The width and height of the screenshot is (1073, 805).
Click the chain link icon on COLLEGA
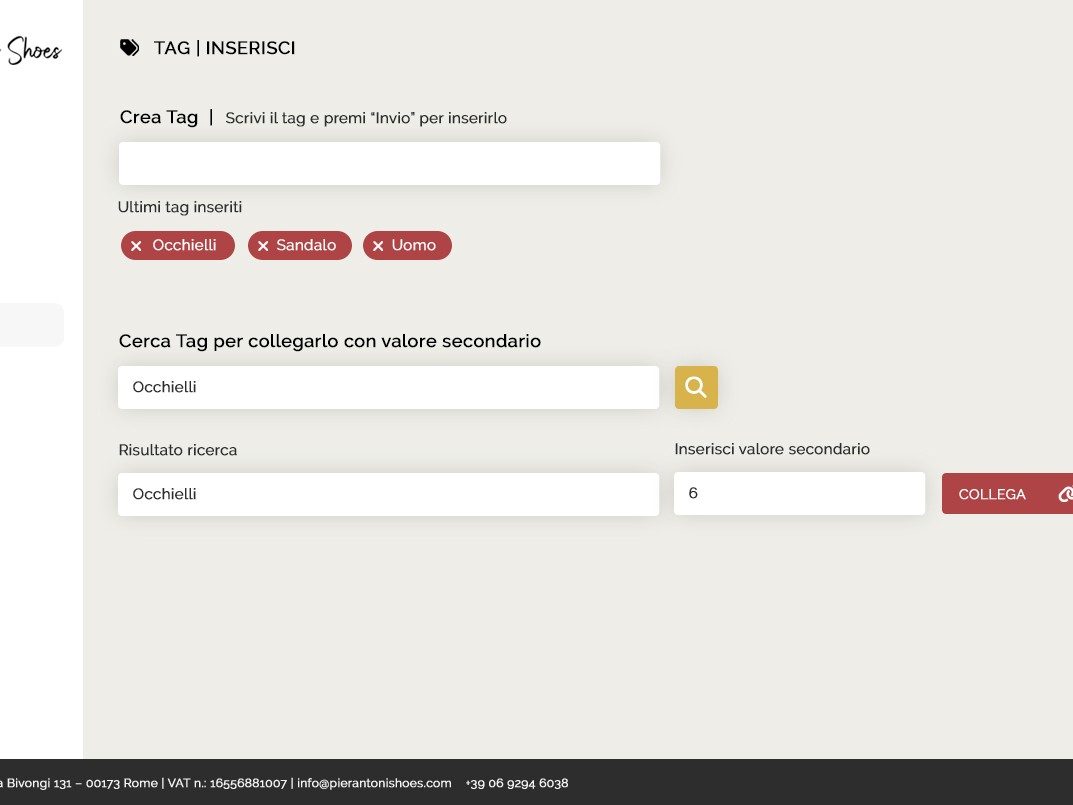(x=1065, y=494)
